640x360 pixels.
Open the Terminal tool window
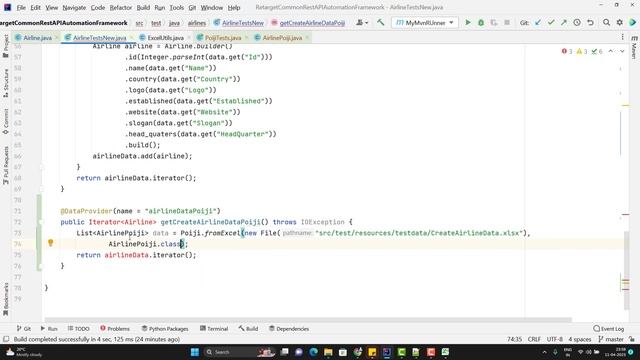[x=214, y=329]
